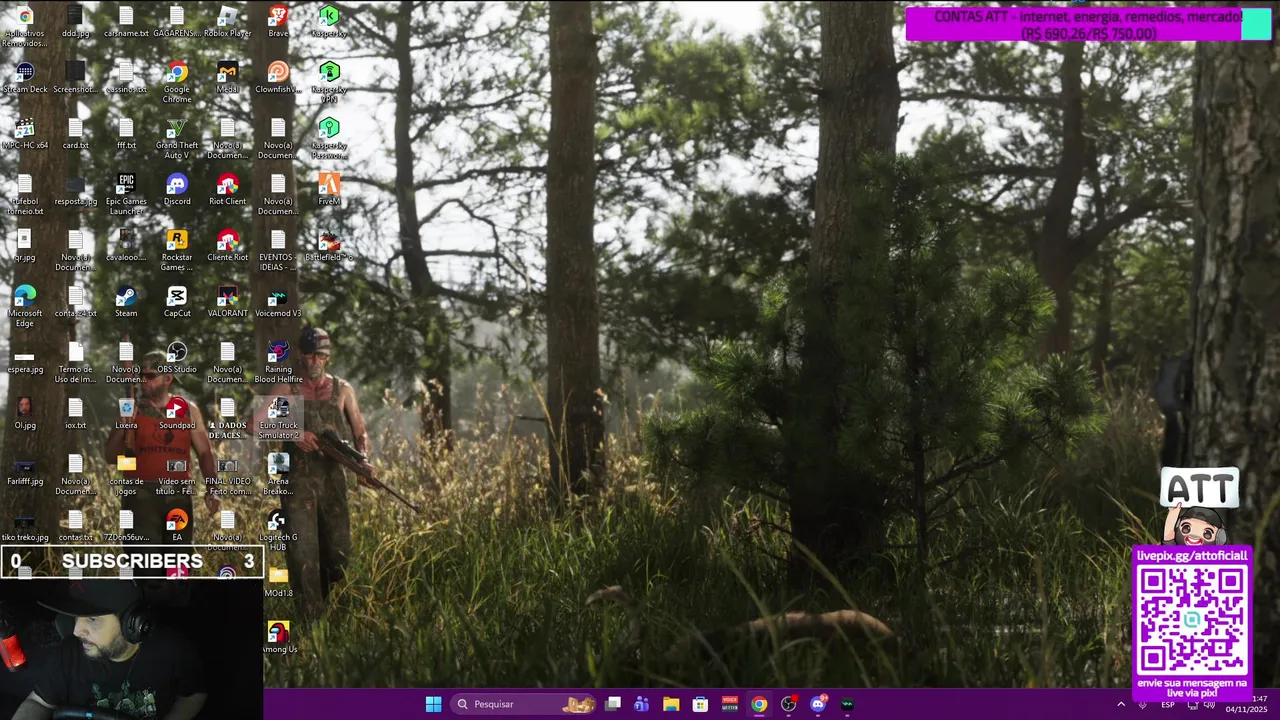Select the Ol.jpg image file
This screenshot has height=720, width=1280.
25,414
